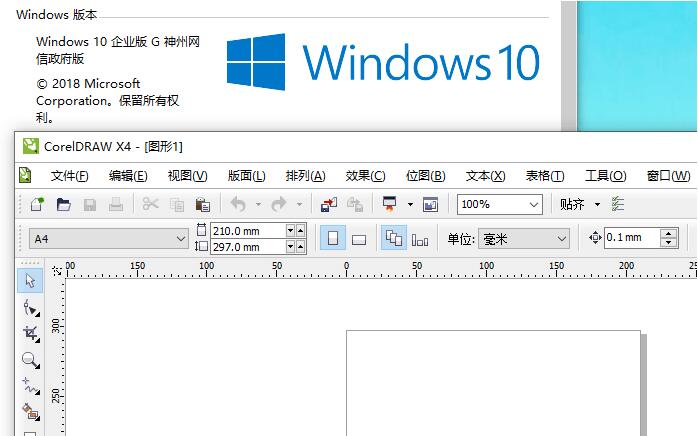Select the Pick tool arrow
The width and height of the screenshot is (698, 436).
(x=30, y=281)
